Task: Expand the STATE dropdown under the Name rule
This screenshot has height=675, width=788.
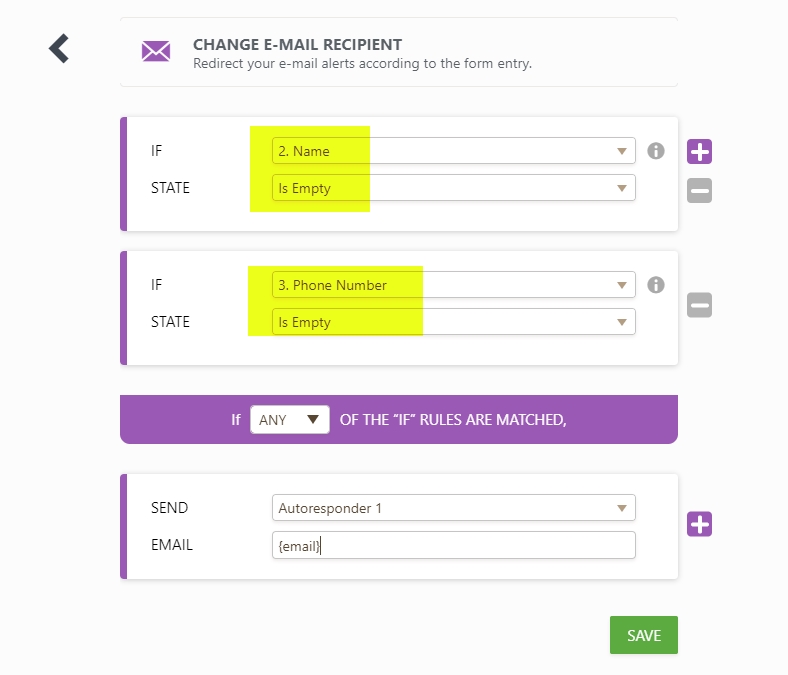Action: 453,188
